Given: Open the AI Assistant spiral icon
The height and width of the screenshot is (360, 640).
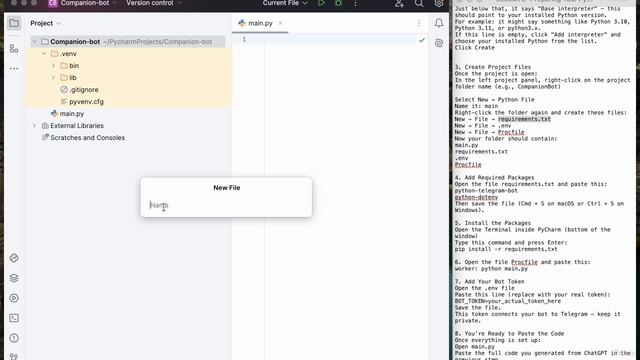Looking at the screenshot, I should (x=439, y=43).
